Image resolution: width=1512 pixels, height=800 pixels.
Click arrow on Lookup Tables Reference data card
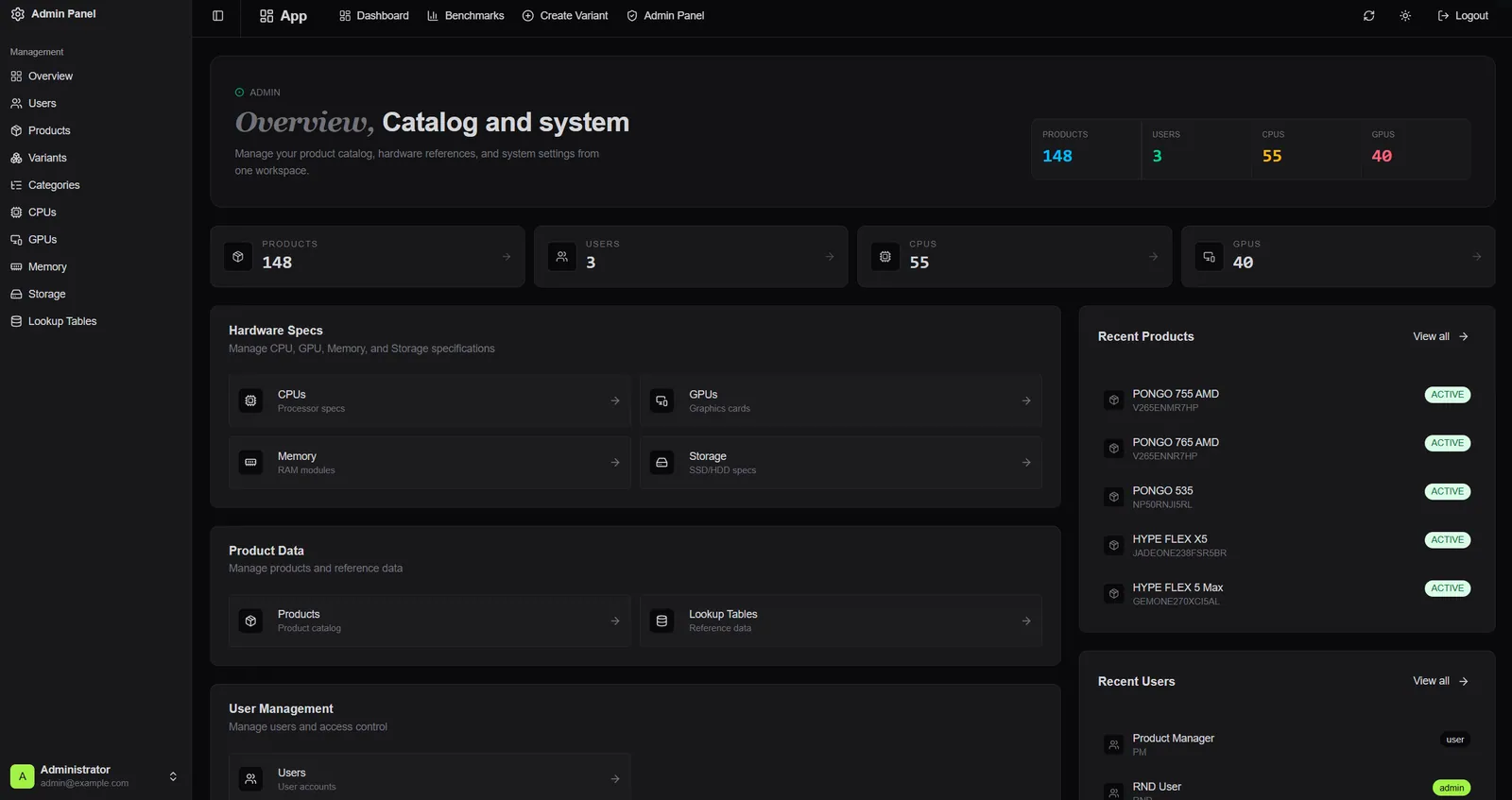[x=1026, y=621]
